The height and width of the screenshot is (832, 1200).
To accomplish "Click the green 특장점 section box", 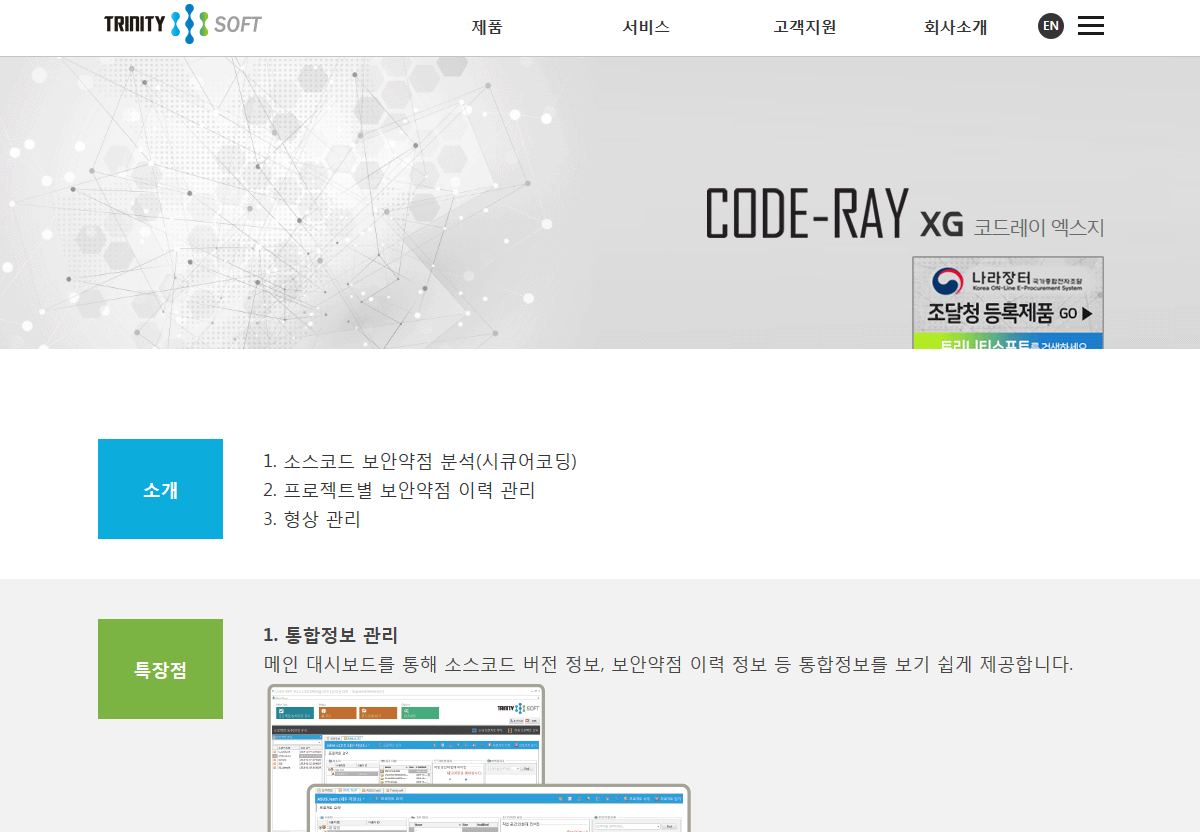I will (x=160, y=669).
